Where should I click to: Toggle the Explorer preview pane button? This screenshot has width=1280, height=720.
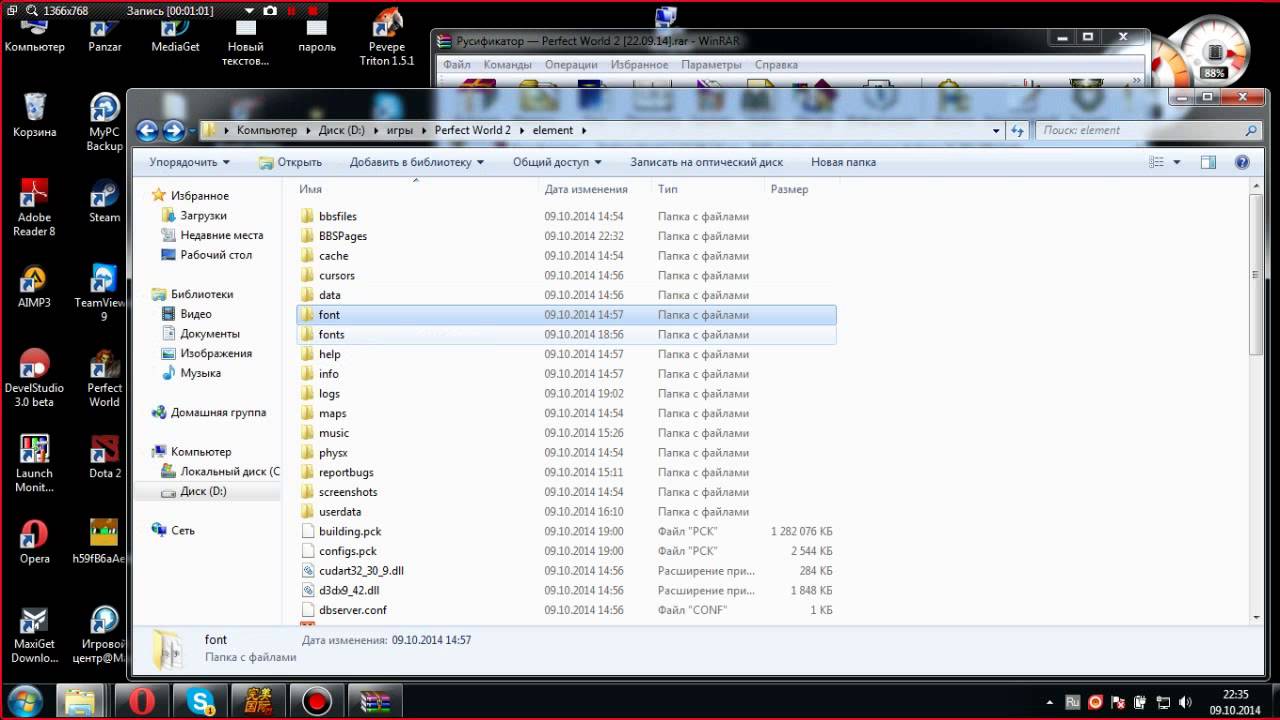click(1208, 162)
